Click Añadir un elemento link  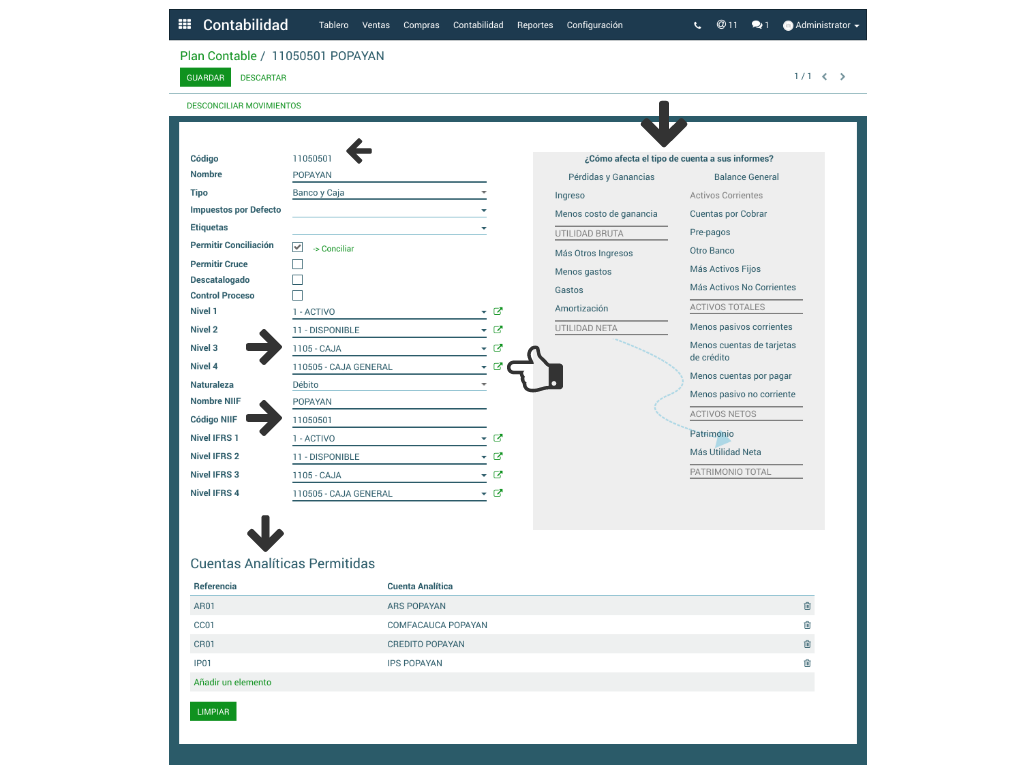(231, 682)
